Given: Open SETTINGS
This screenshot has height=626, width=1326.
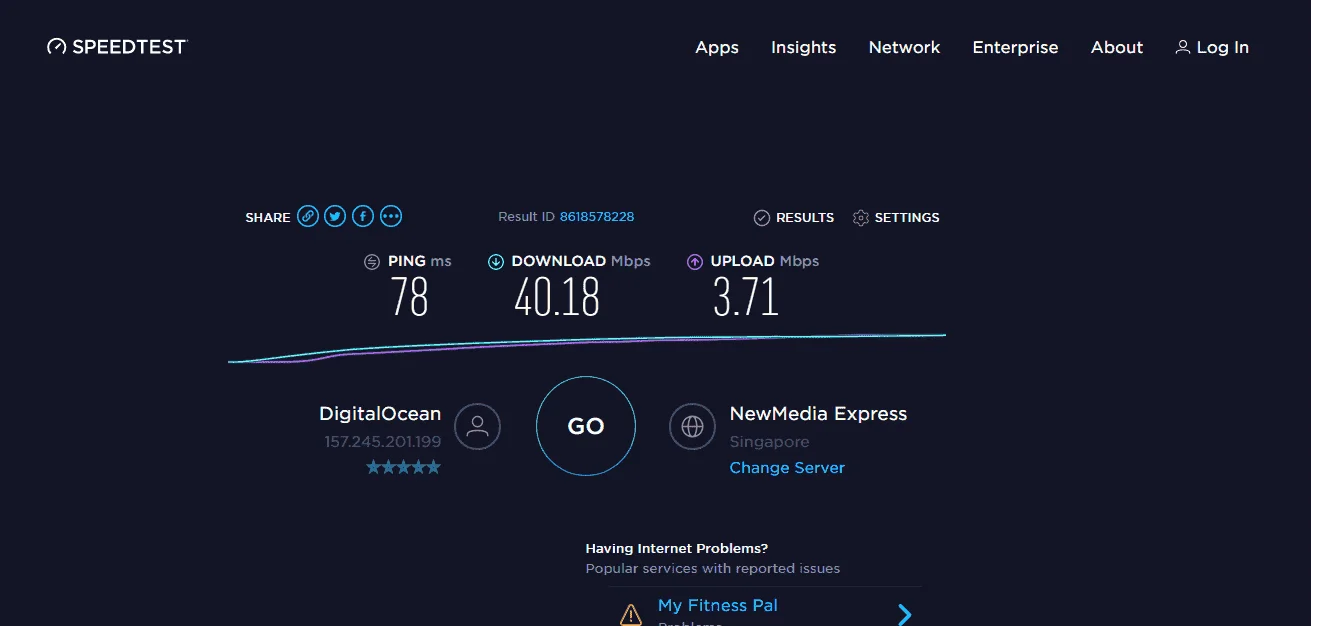Looking at the screenshot, I should [907, 217].
